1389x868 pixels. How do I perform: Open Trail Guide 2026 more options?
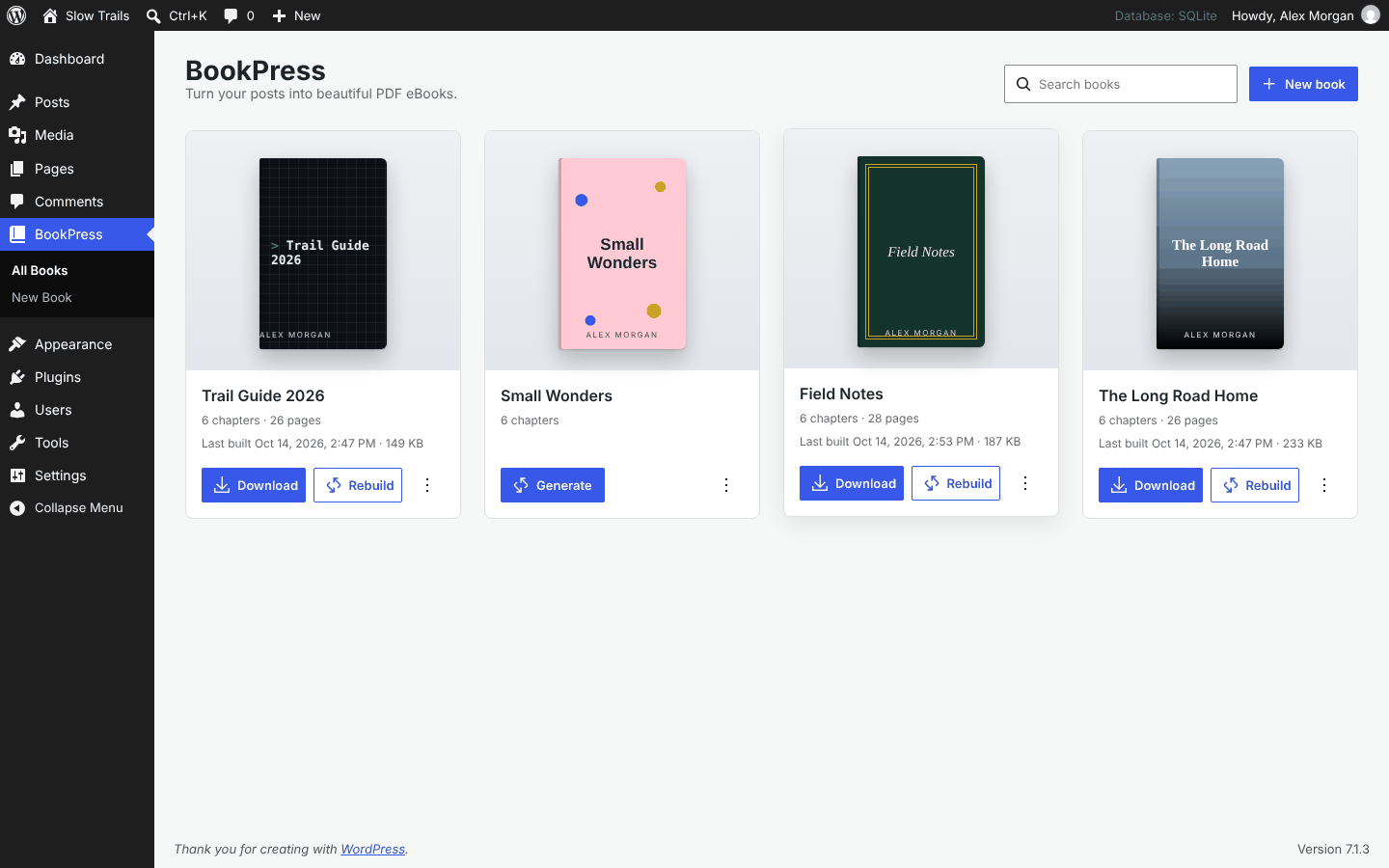click(427, 485)
